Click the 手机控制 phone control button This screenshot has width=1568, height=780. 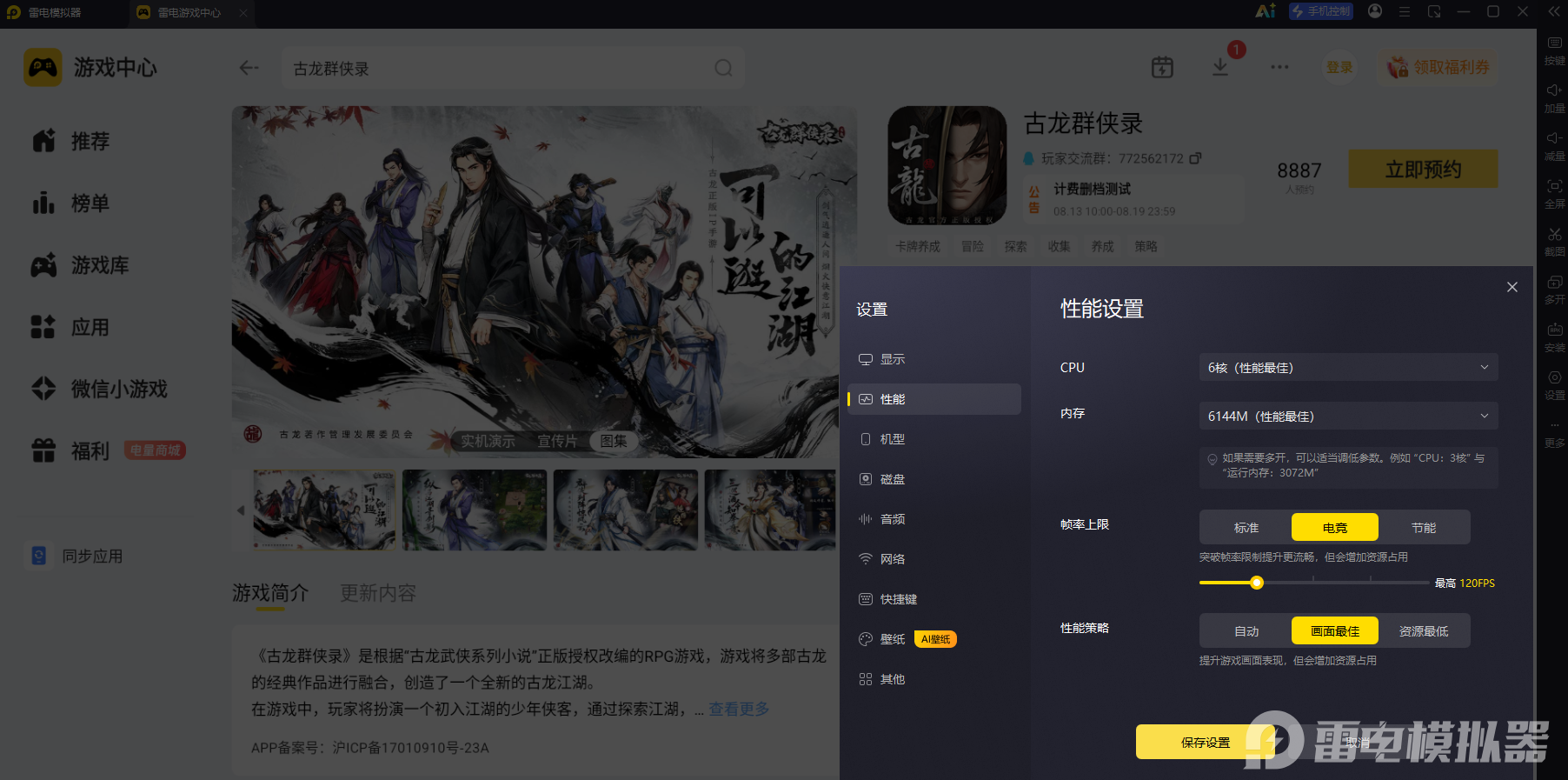point(1321,11)
